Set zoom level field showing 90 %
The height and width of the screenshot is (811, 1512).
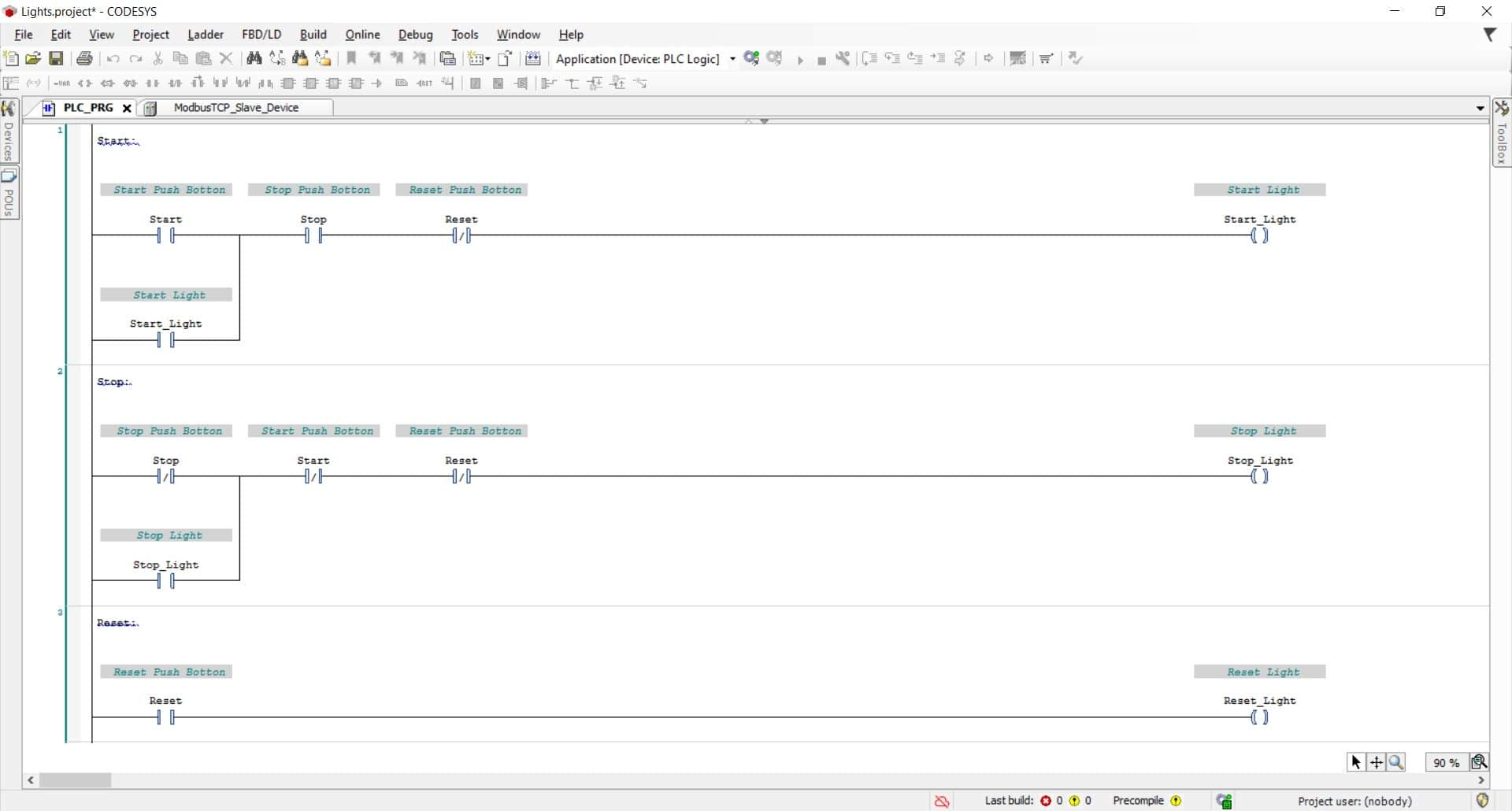1446,762
